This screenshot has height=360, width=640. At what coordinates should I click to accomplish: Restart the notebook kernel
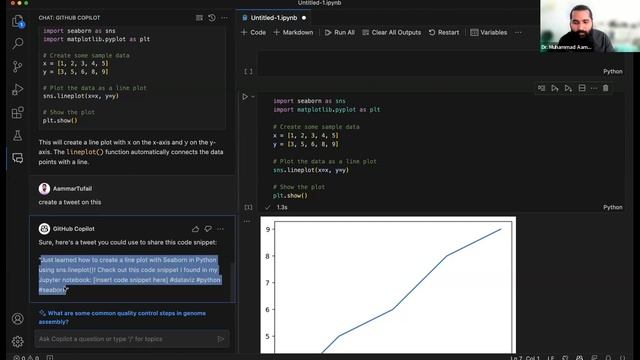pyautogui.click(x=444, y=33)
